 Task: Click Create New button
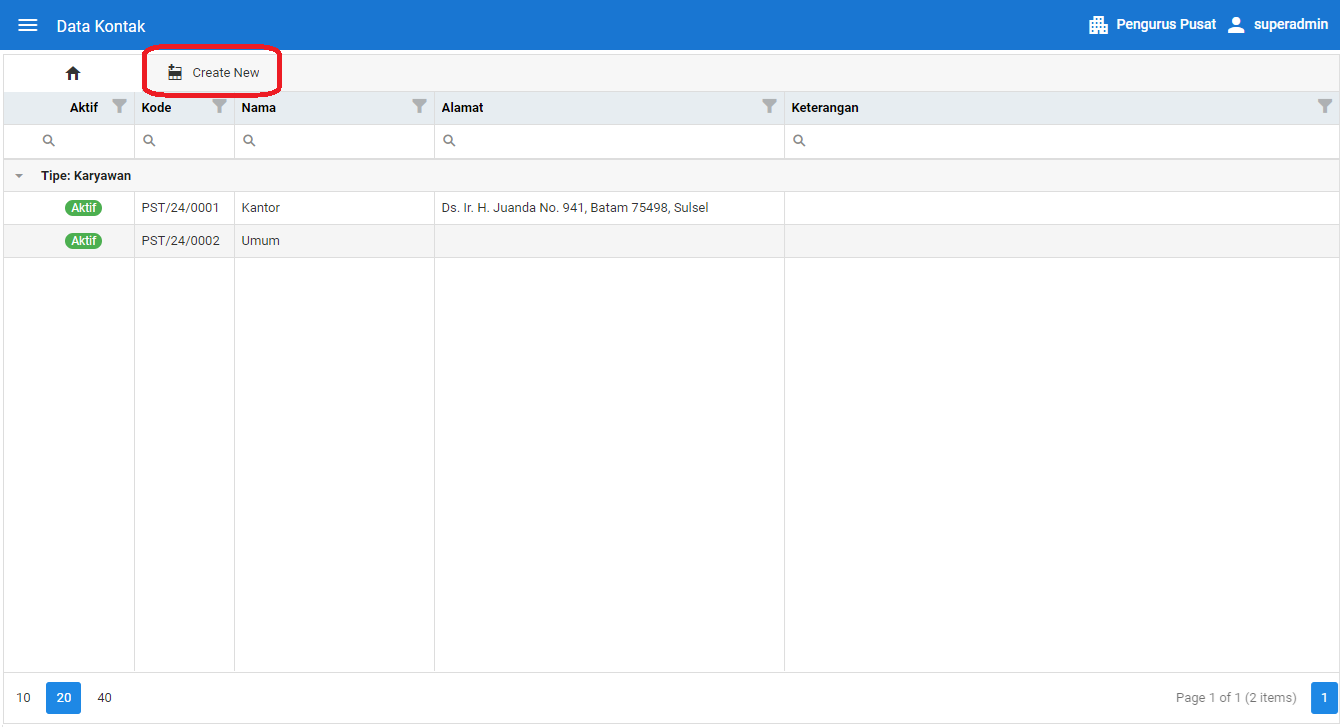(213, 73)
